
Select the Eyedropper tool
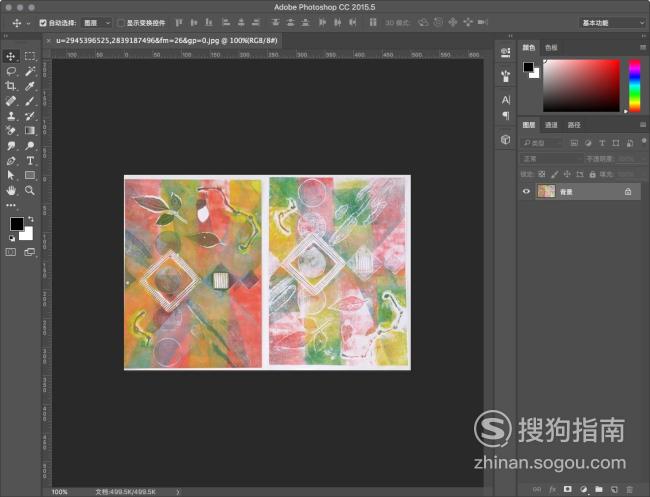tap(29, 86)
